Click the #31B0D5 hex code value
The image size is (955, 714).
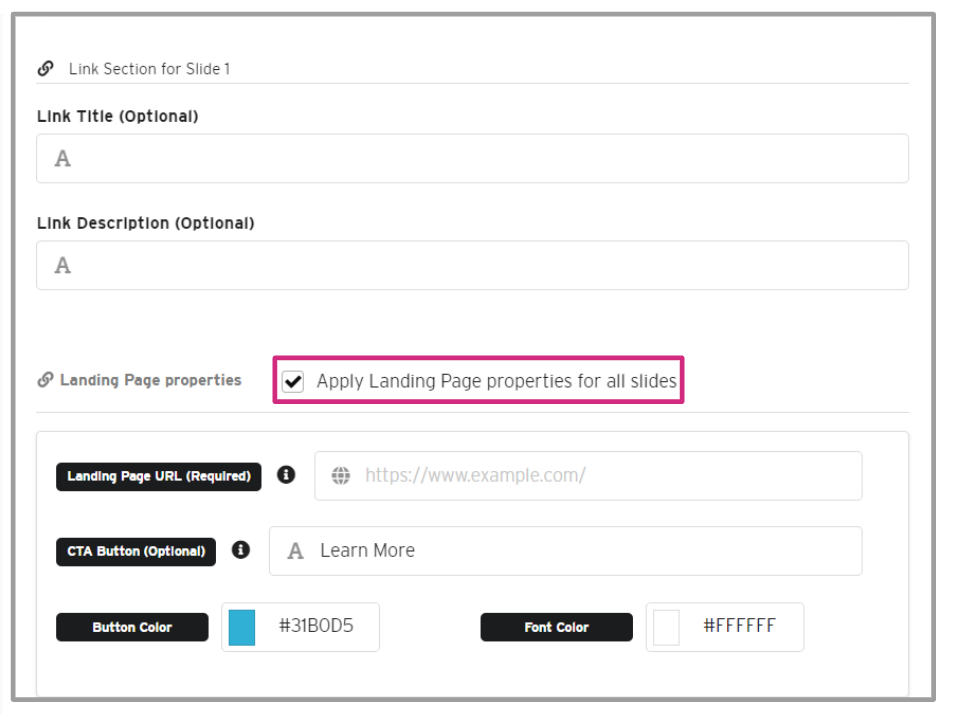point(315,627)
